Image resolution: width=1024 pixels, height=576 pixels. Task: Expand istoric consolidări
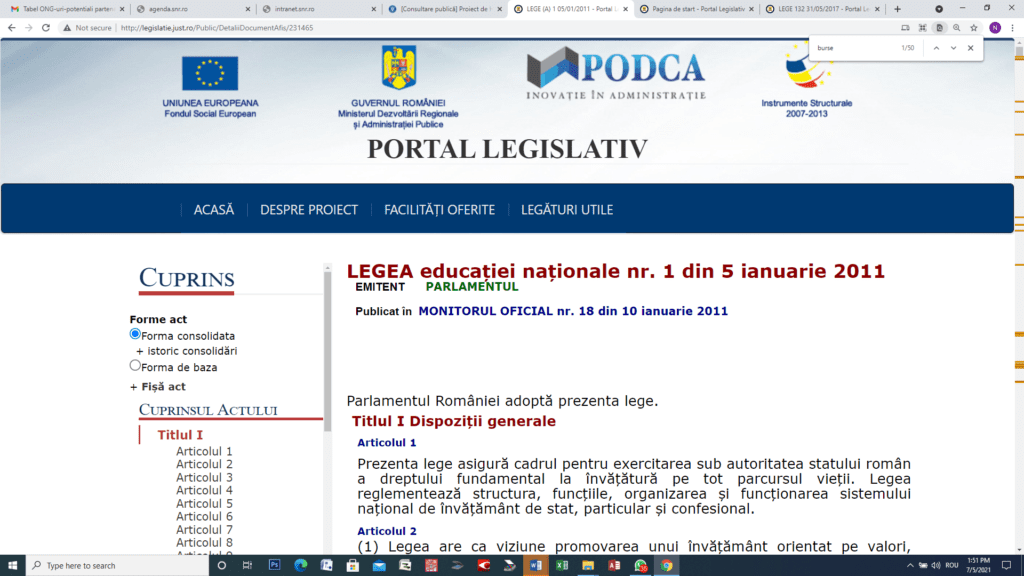pyautogui.click(x=186, y=351)
